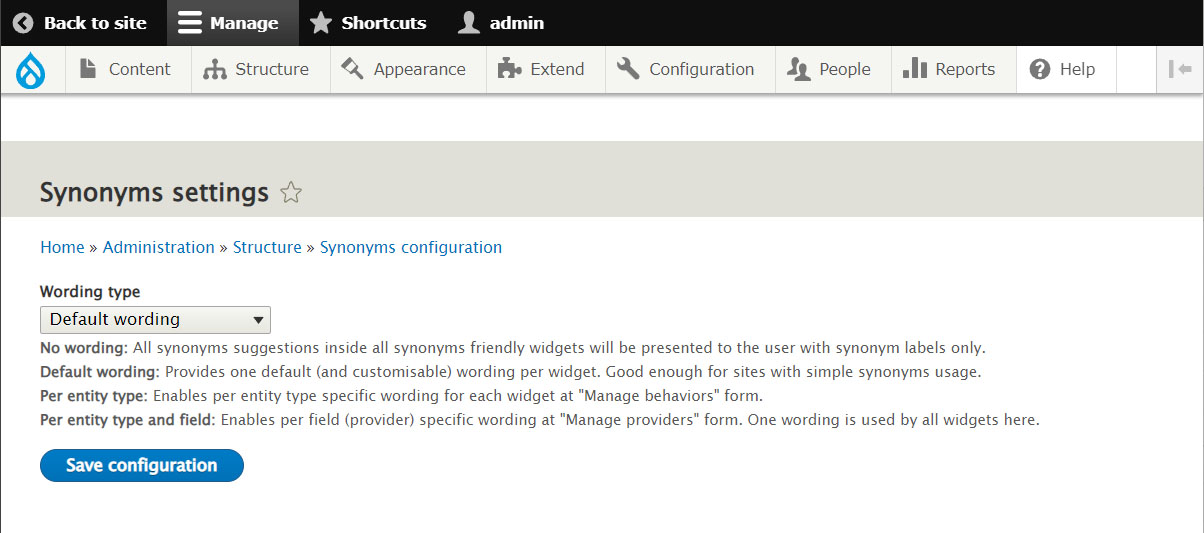1204x533 pixels.
Task: Click the Help question mark icon
Action: [x=1040, y=69]
